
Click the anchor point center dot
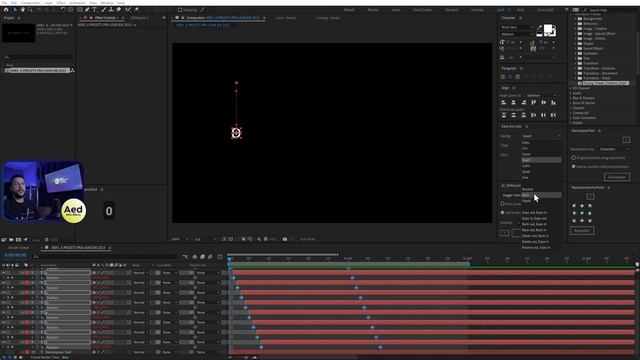pyautogui.click(x=582, y=213)
